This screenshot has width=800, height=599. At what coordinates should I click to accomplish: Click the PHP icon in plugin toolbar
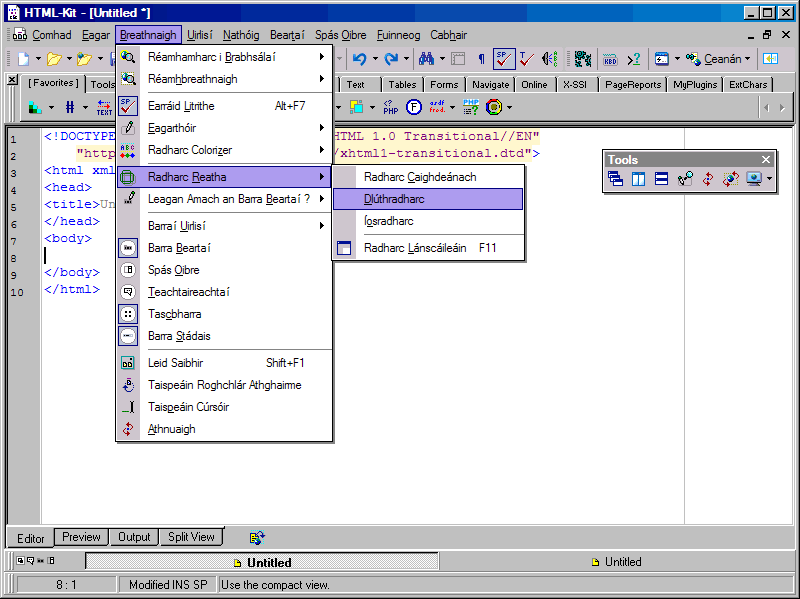(391, 107)
